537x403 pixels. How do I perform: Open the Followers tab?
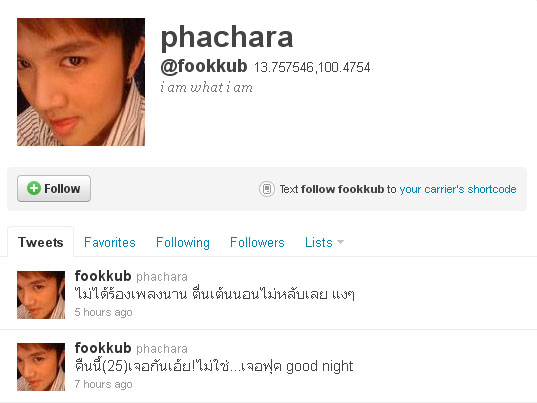point(257,242)
